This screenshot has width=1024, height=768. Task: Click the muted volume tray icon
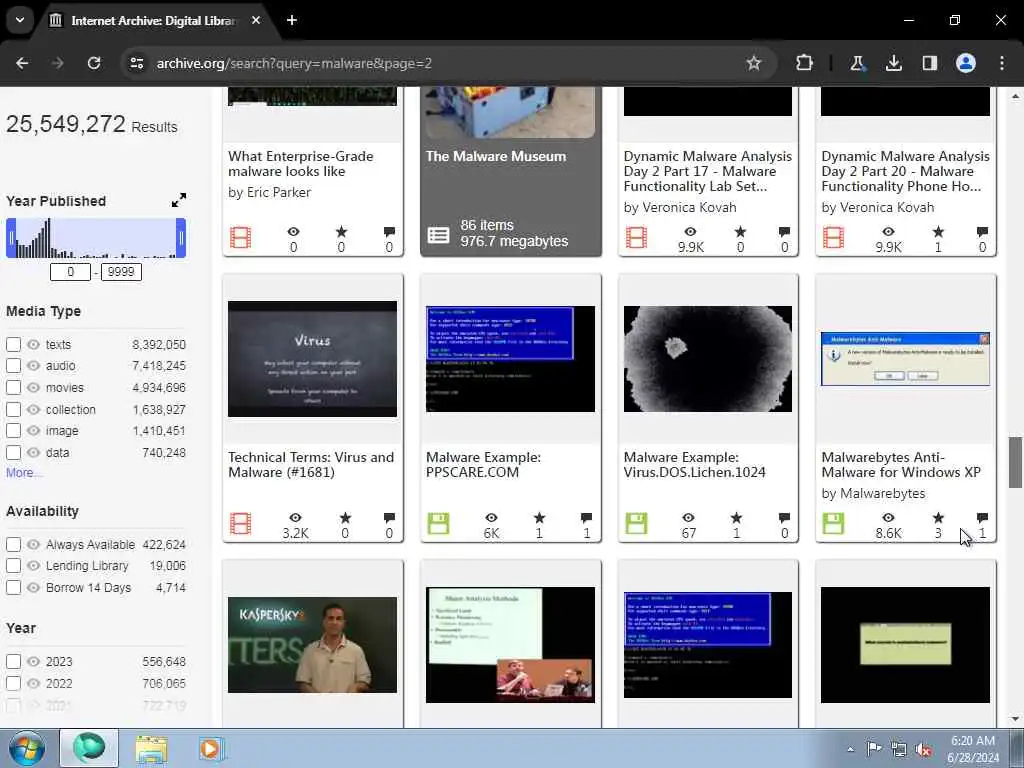[x=923, y=750]
